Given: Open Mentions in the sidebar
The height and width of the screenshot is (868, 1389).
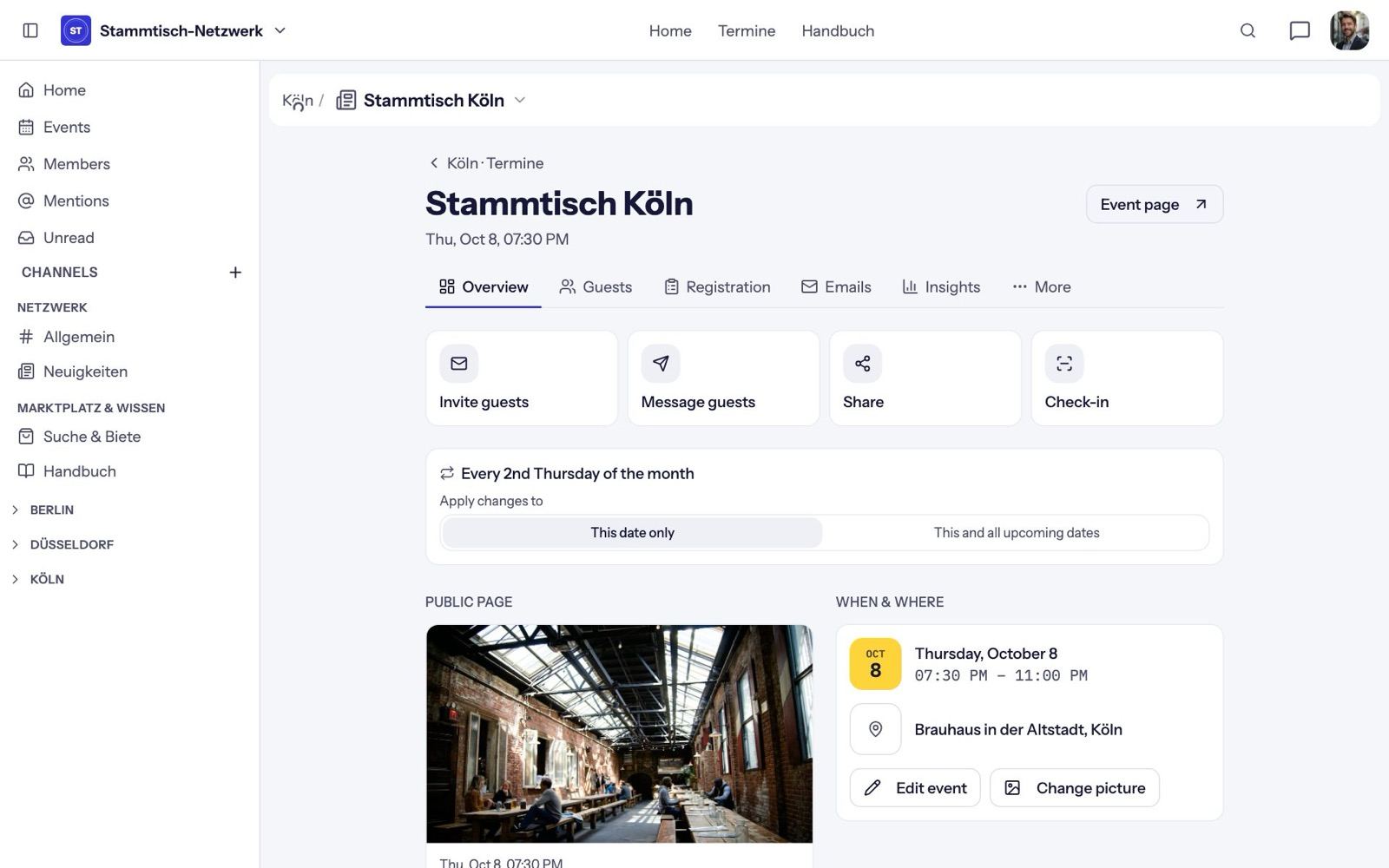Looking at the screenshot, I should (129, 201).
